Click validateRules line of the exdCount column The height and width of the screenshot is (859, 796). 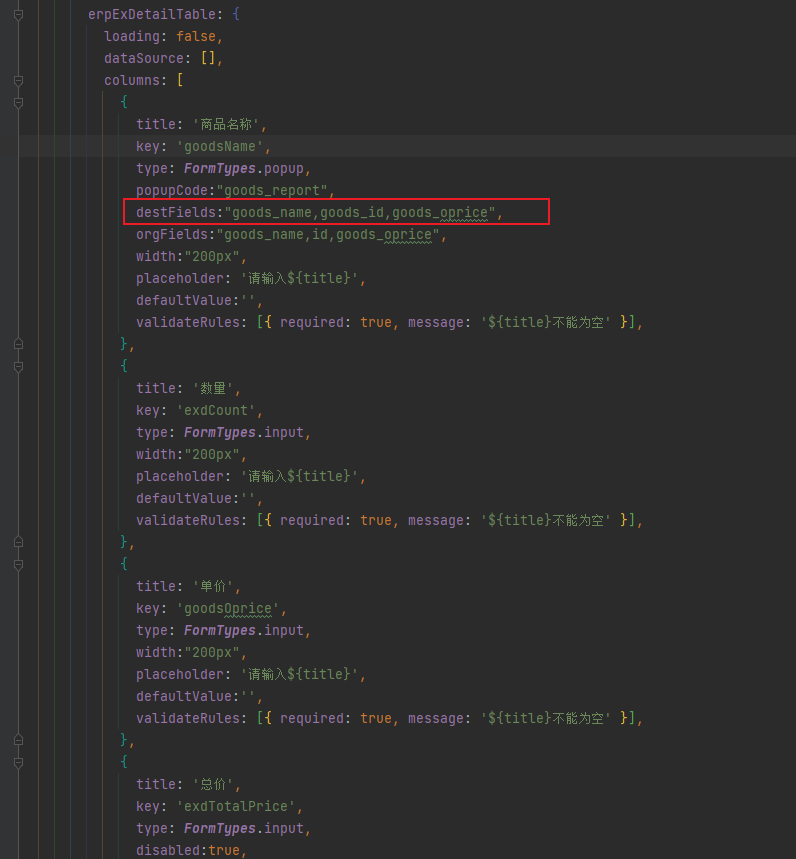(x=389, y=520)
